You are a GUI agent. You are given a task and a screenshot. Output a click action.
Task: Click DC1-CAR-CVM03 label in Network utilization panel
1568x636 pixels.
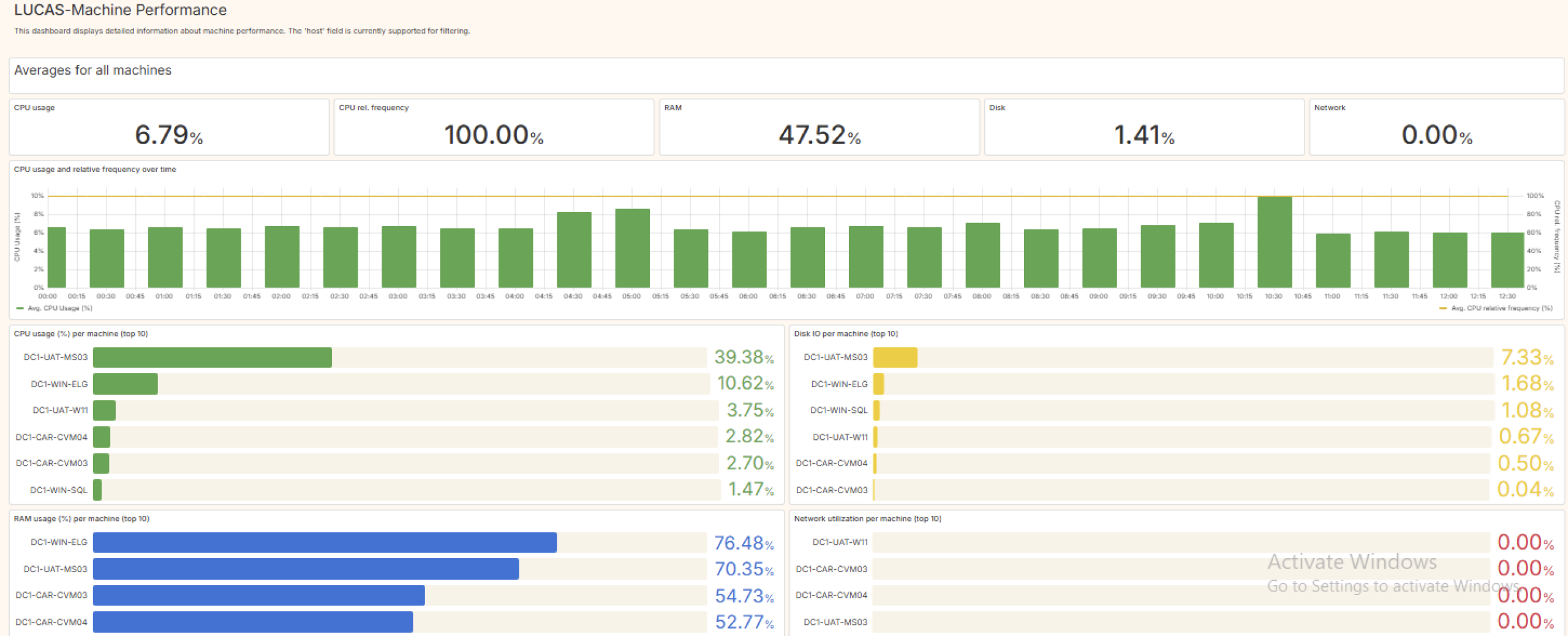point(832,569)
